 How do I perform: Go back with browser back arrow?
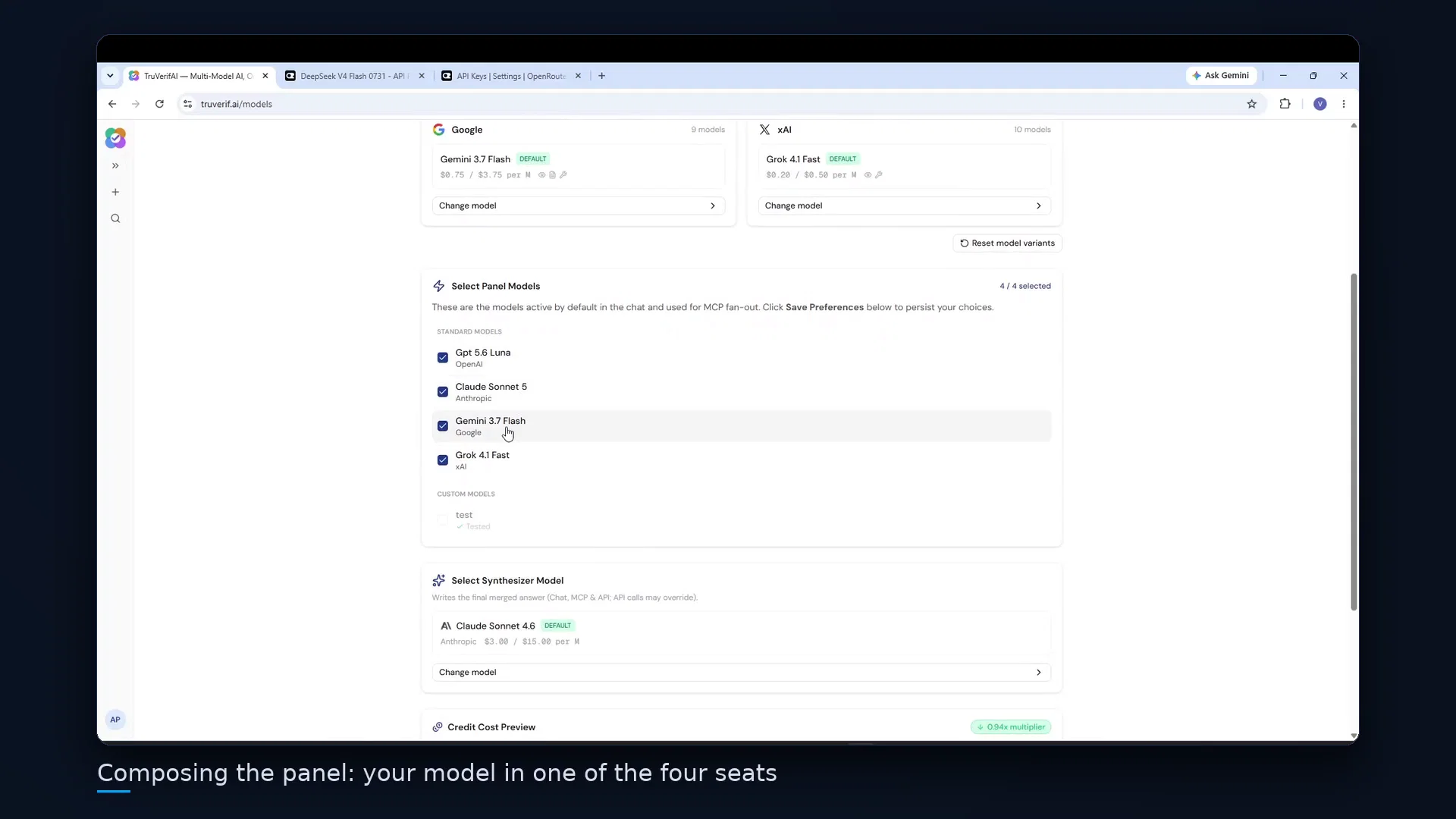(112, 104)
